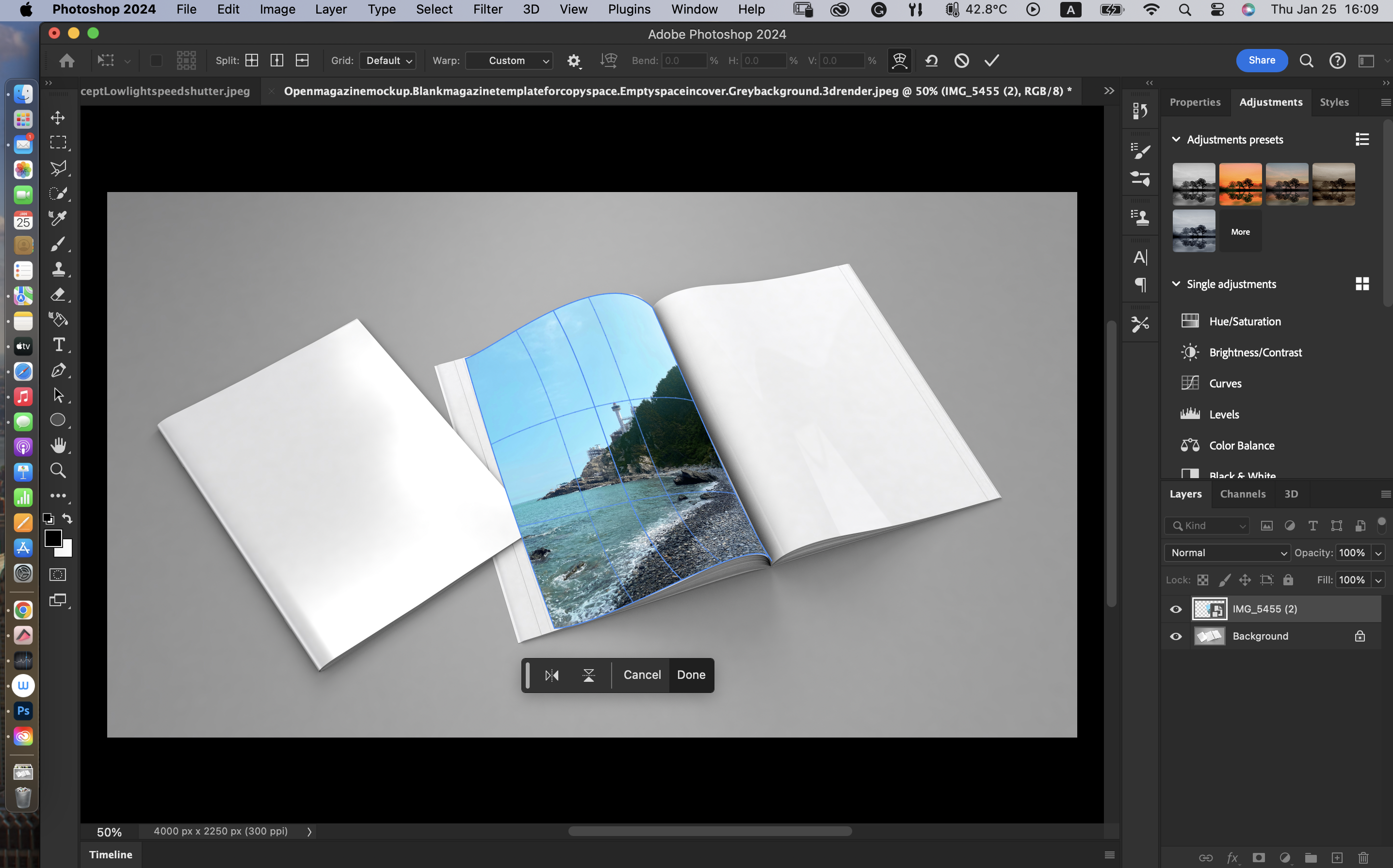
Task: Click the Done button
Action: [x=691, y=675]
